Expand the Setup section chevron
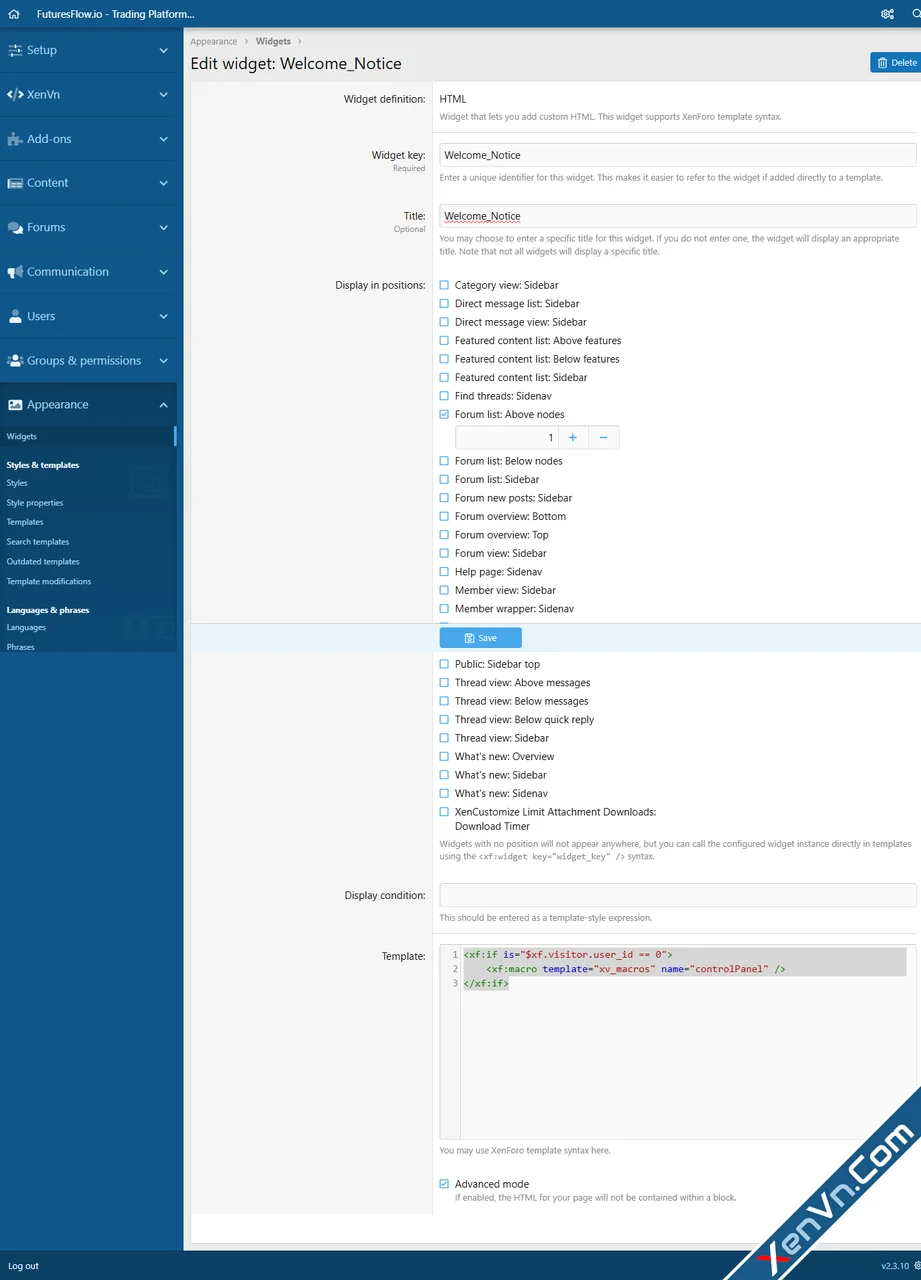The height and width of the screenshot is (1280, 921). point(164,50)
